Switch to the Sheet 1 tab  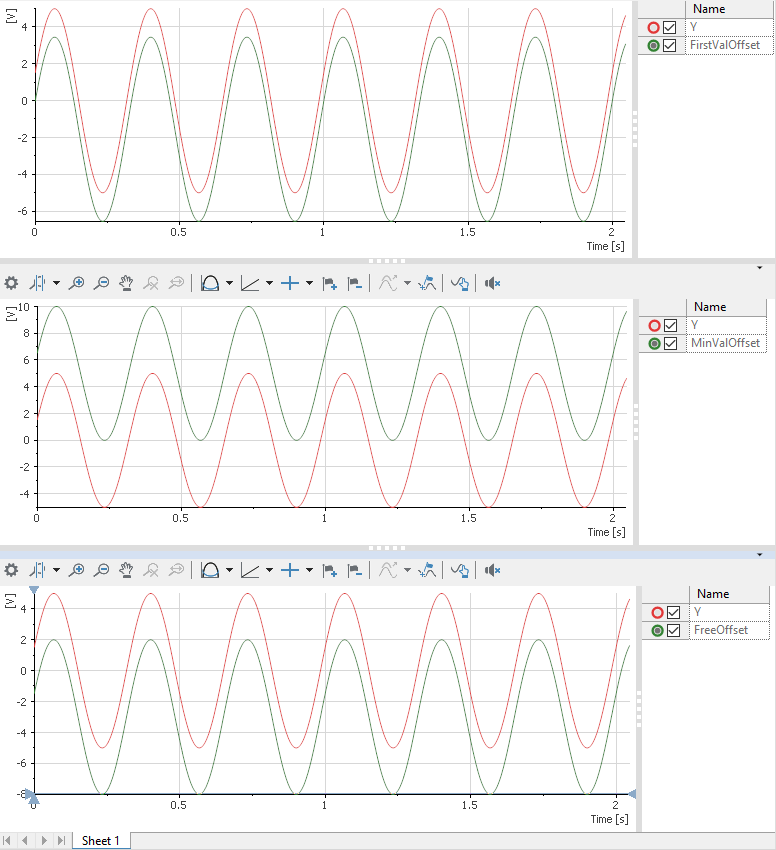pos(100,840)
